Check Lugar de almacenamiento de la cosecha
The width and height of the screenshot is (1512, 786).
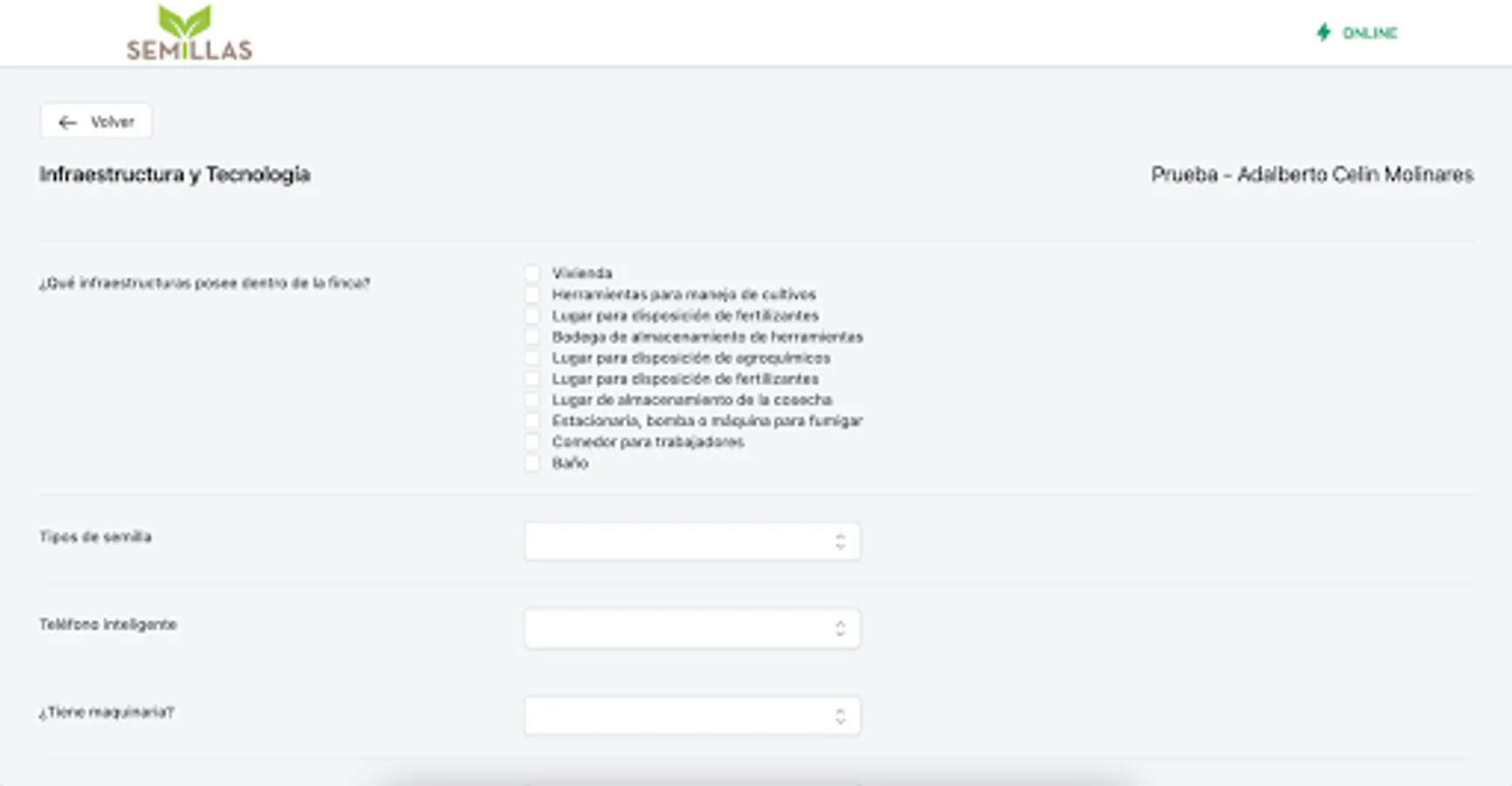[532, 399]
